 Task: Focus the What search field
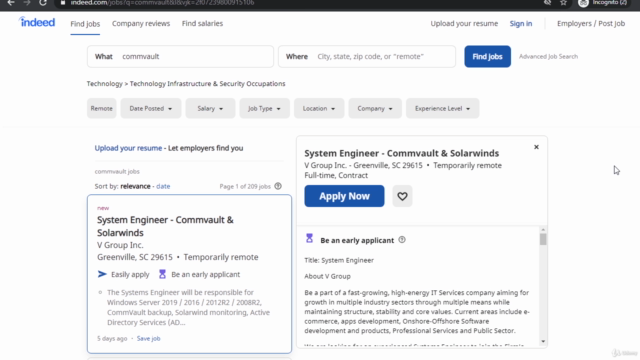[x=180, y=56]
